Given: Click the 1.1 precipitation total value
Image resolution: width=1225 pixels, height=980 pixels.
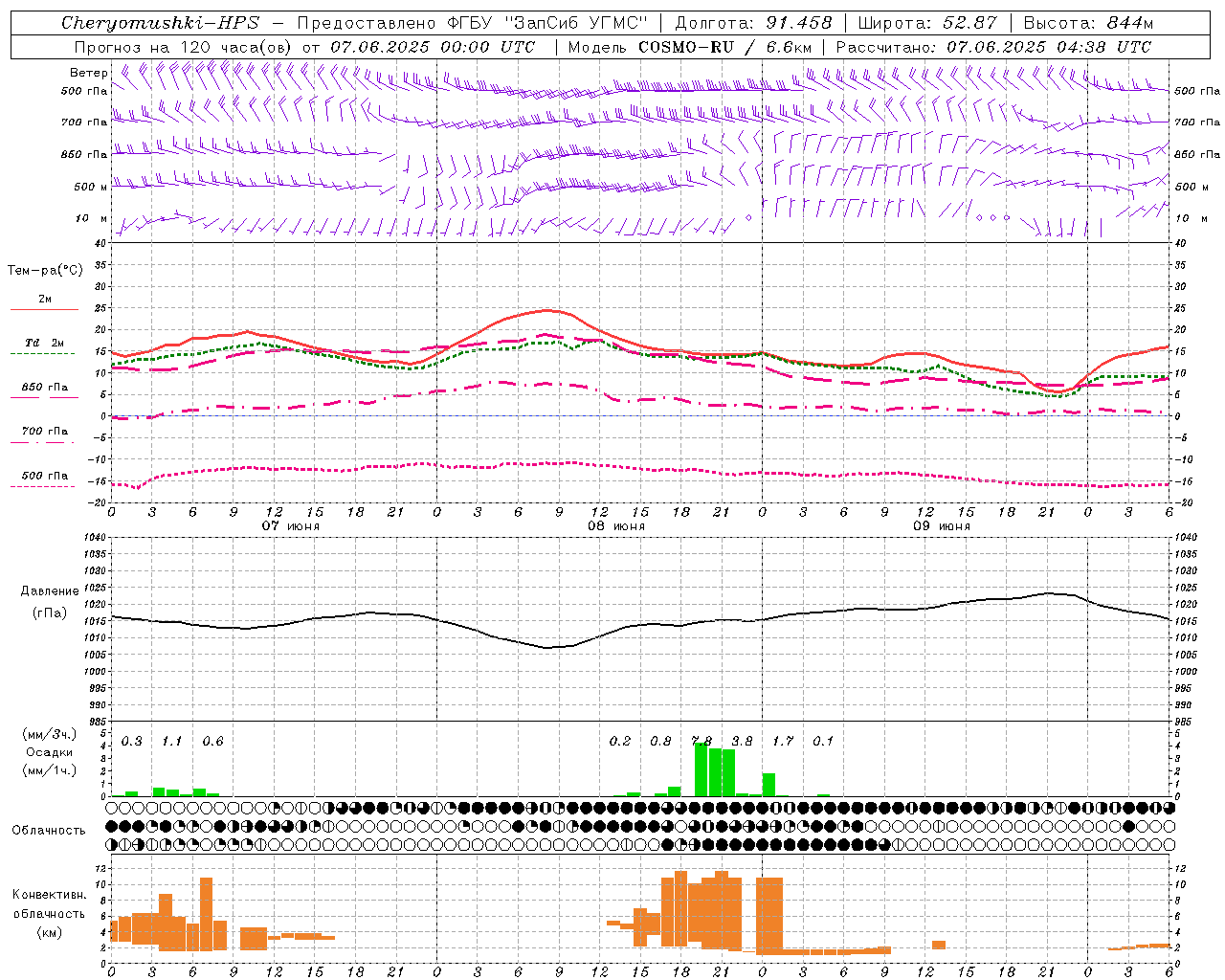Looking at the screenshot, I should [172, 742].
